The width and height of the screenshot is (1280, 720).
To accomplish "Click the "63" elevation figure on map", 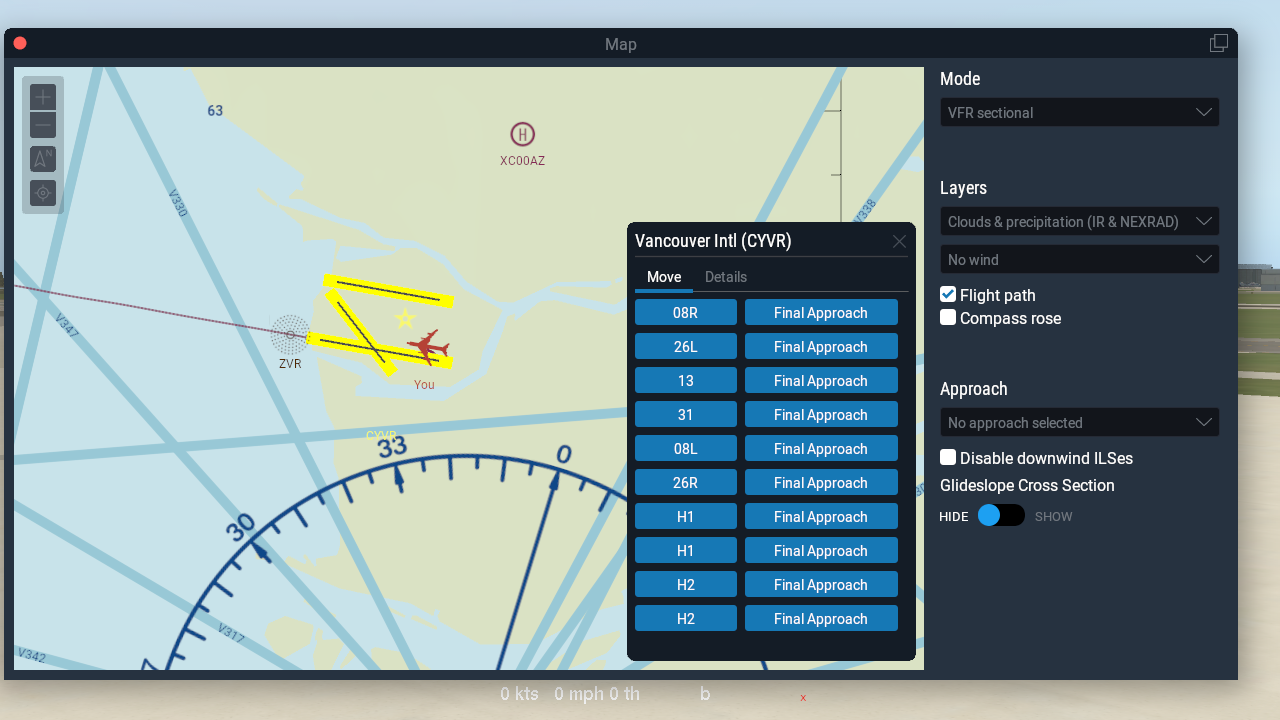I will coord(215,111).
